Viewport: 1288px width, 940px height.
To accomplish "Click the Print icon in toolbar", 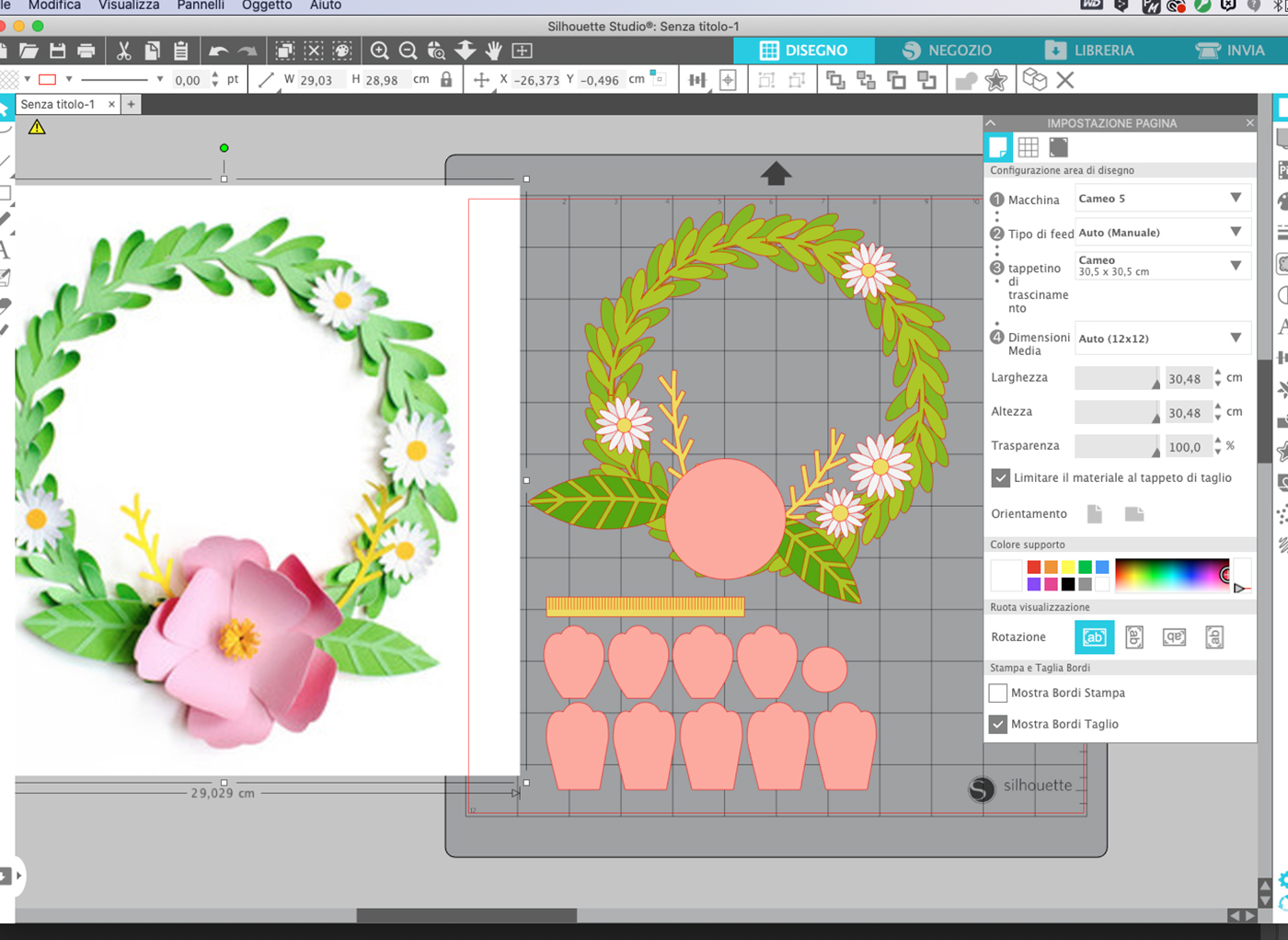I will click(86, 51).
